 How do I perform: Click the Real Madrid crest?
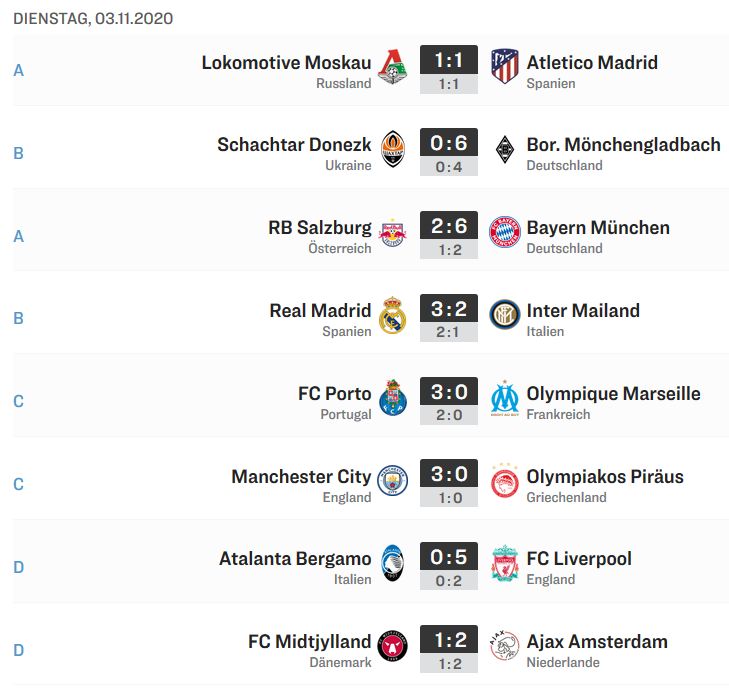coord(392,315)
